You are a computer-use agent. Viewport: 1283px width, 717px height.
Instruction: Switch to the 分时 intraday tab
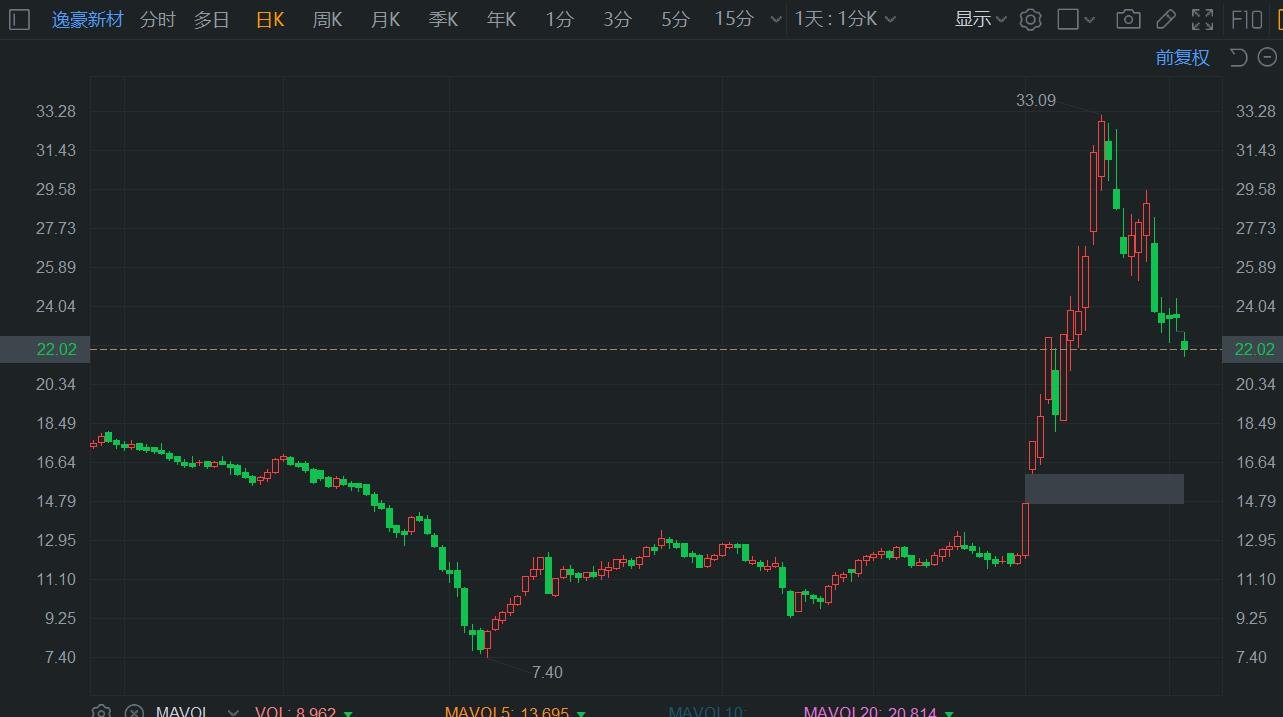coord(157,19)
